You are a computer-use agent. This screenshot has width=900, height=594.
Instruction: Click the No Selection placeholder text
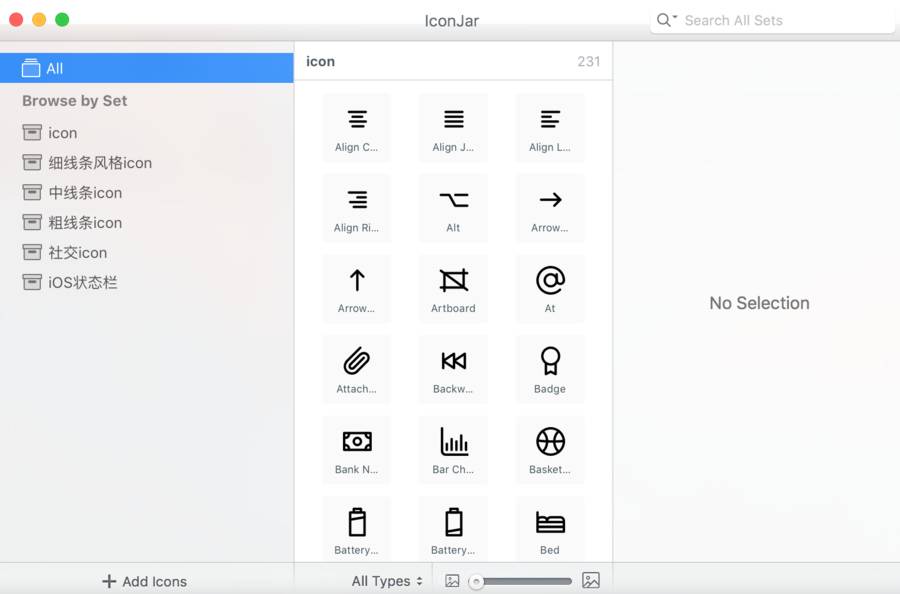click(x=759, y=303)
